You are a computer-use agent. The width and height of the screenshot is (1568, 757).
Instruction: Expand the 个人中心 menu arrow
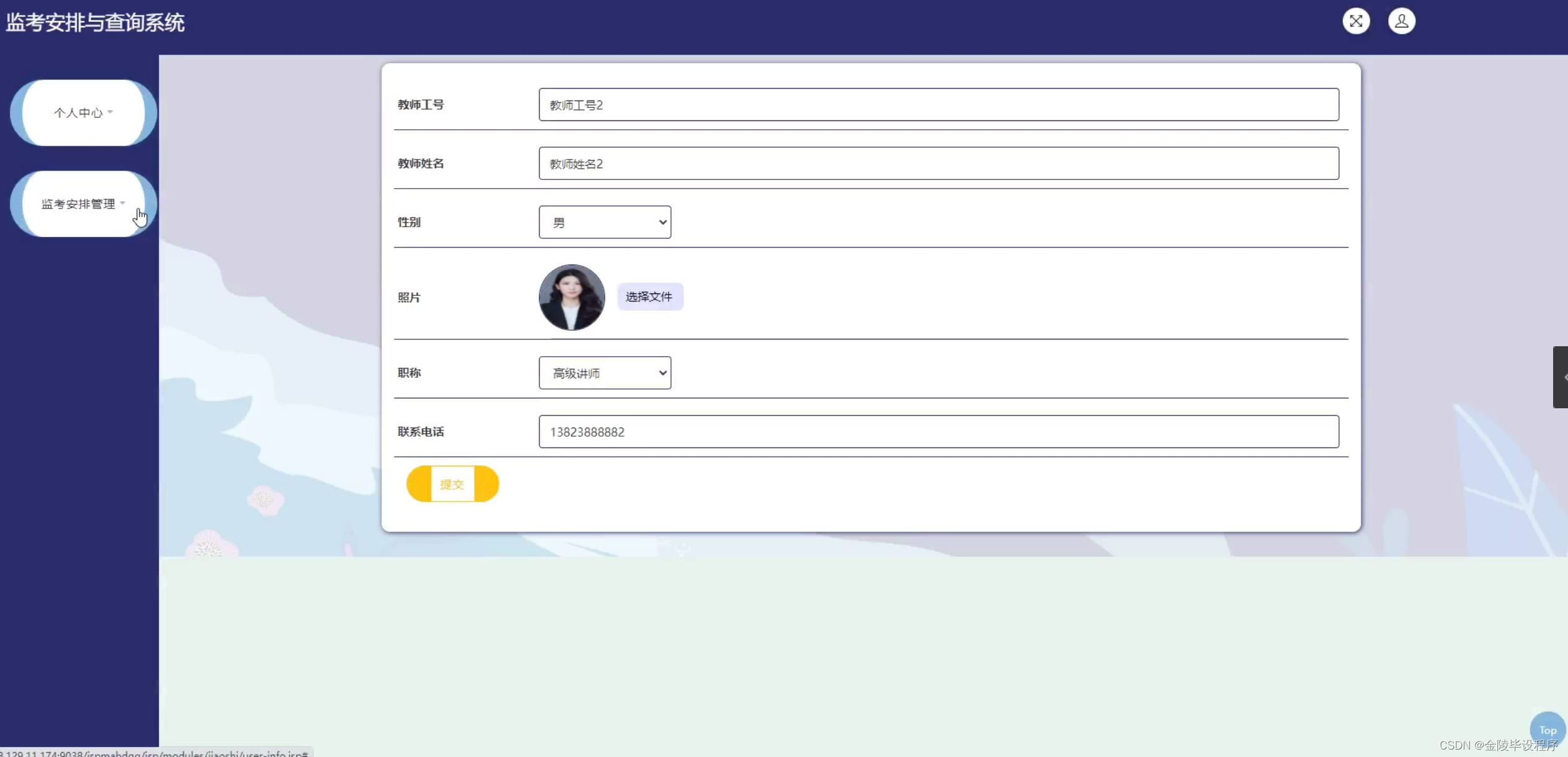[110, 112]
